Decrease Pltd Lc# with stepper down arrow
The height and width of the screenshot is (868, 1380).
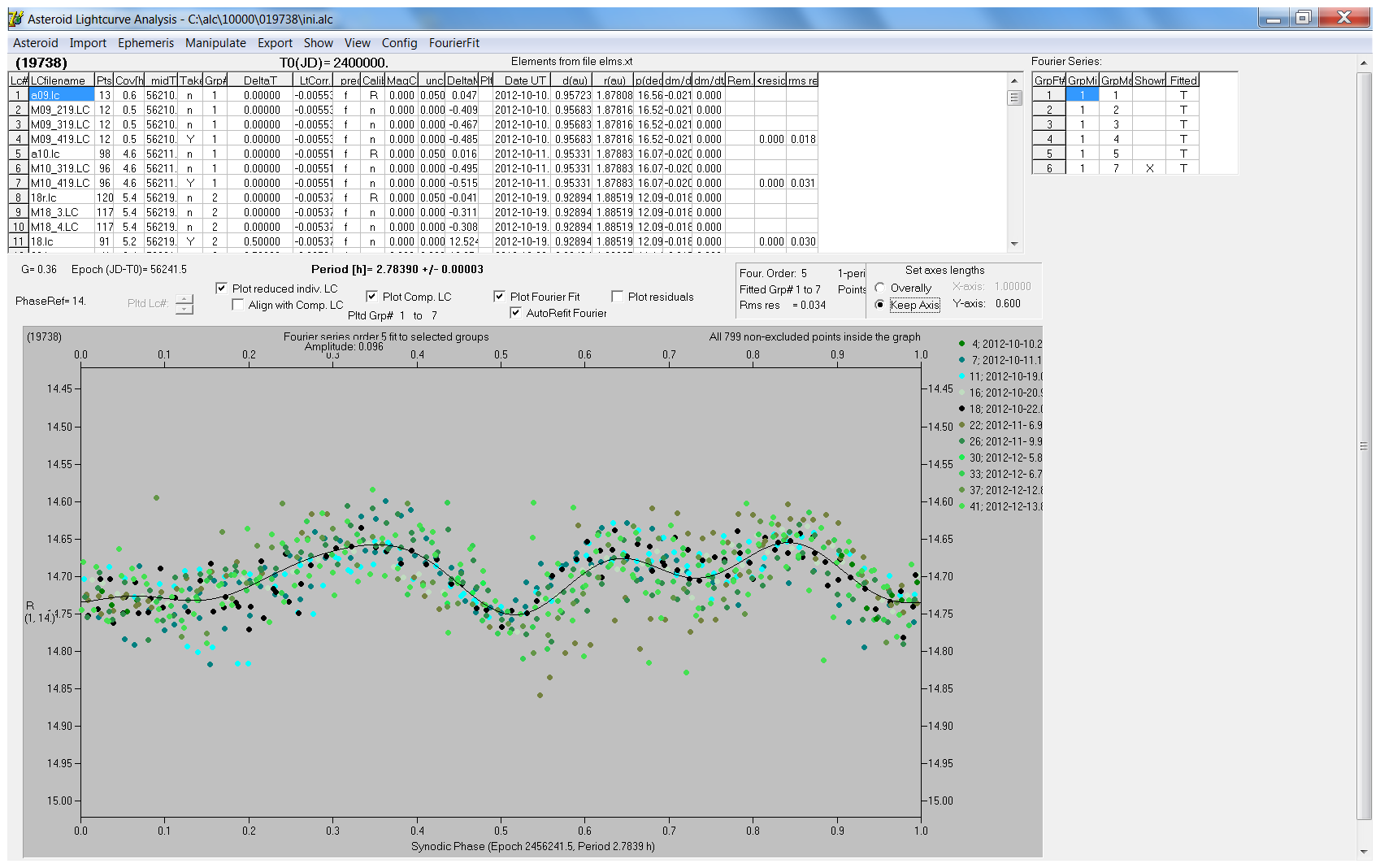click(x=184, y=309)
